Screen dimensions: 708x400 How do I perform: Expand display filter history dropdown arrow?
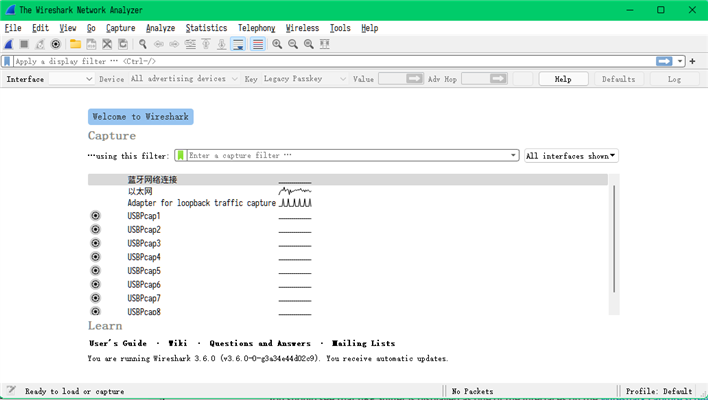(x=680, y=61)
